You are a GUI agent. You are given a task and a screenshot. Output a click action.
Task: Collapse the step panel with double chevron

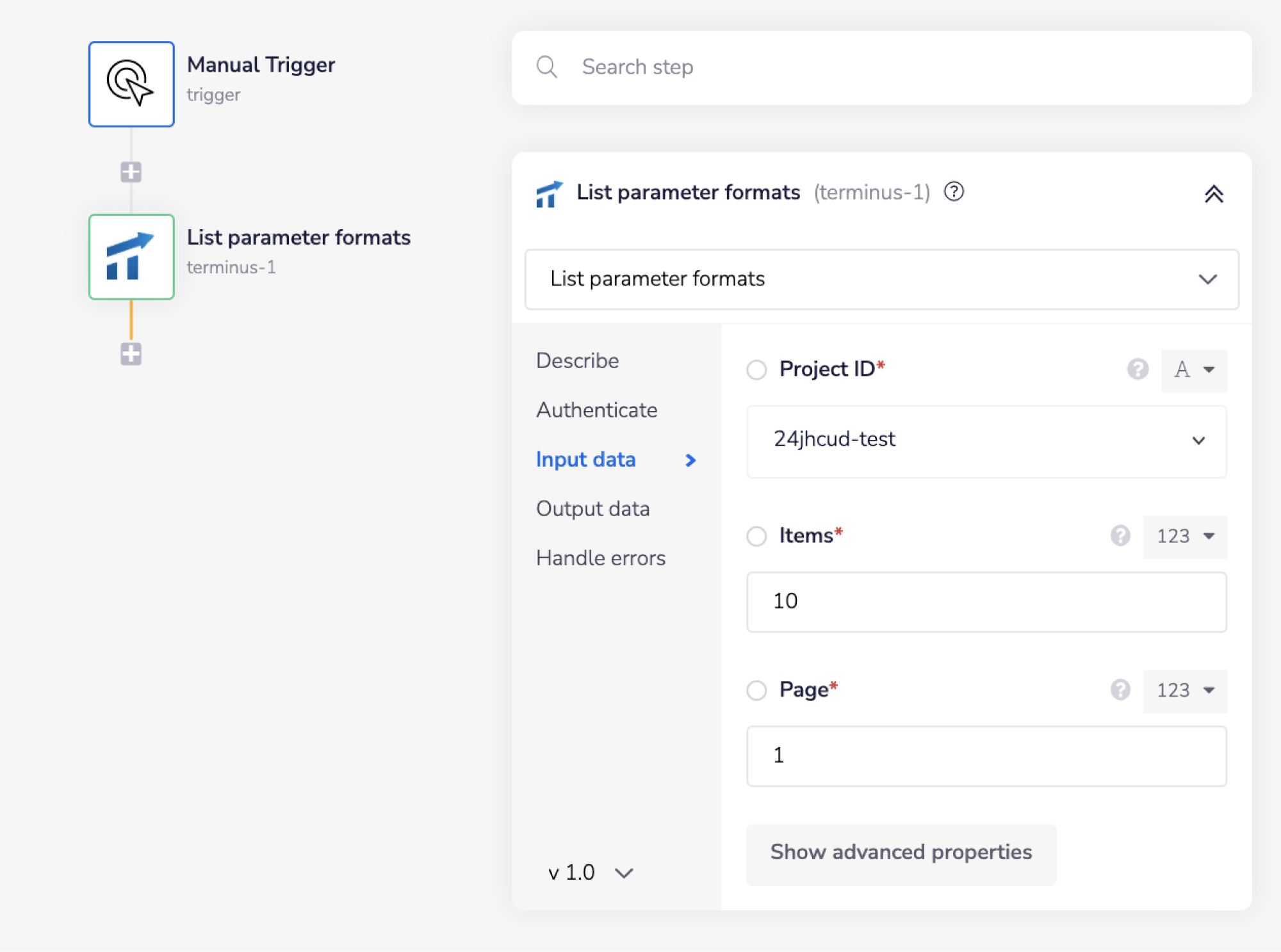pos(1213,194)
